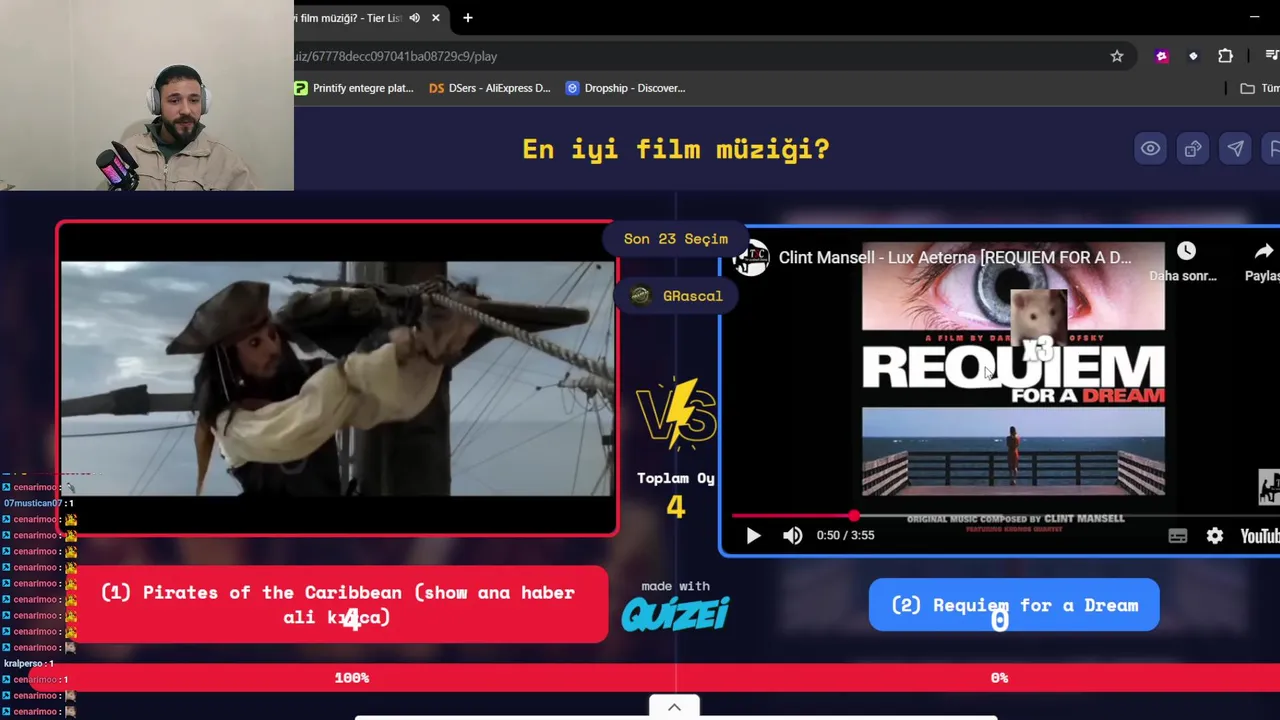
Task: Close the Tier List browser tab
Action: [436, 18]
